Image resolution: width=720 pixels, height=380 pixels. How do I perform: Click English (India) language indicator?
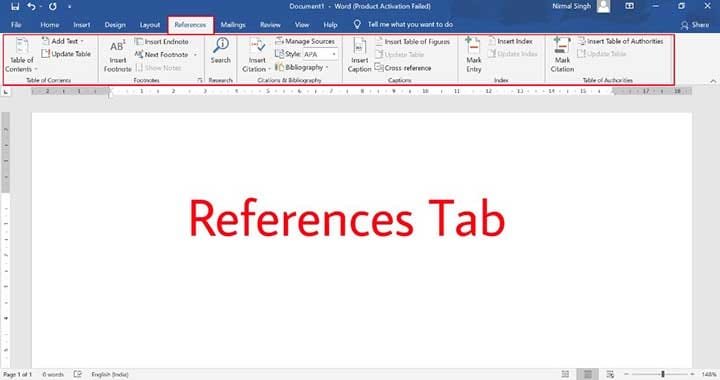click(x=110, y=374)
